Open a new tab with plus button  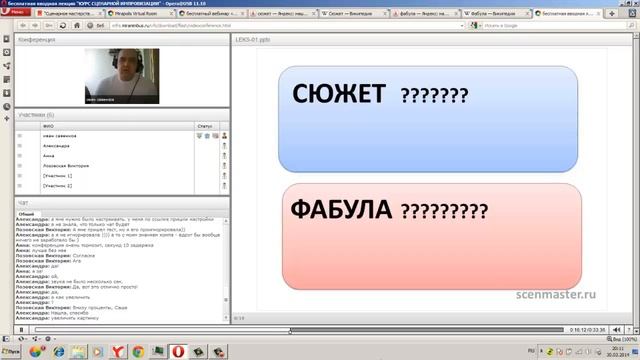(x=612, y=13)
